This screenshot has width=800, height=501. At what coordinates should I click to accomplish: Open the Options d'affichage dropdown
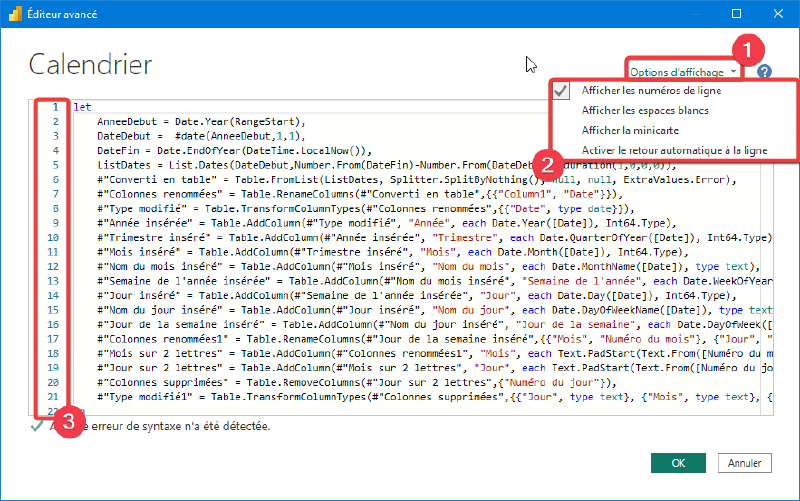[x=683, y=72]
